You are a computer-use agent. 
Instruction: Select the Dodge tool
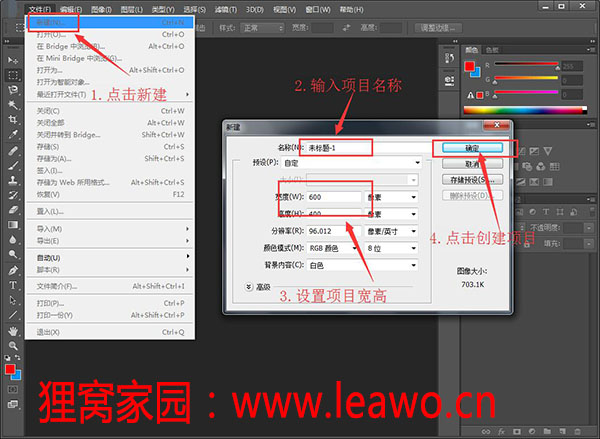pos(13,254)
